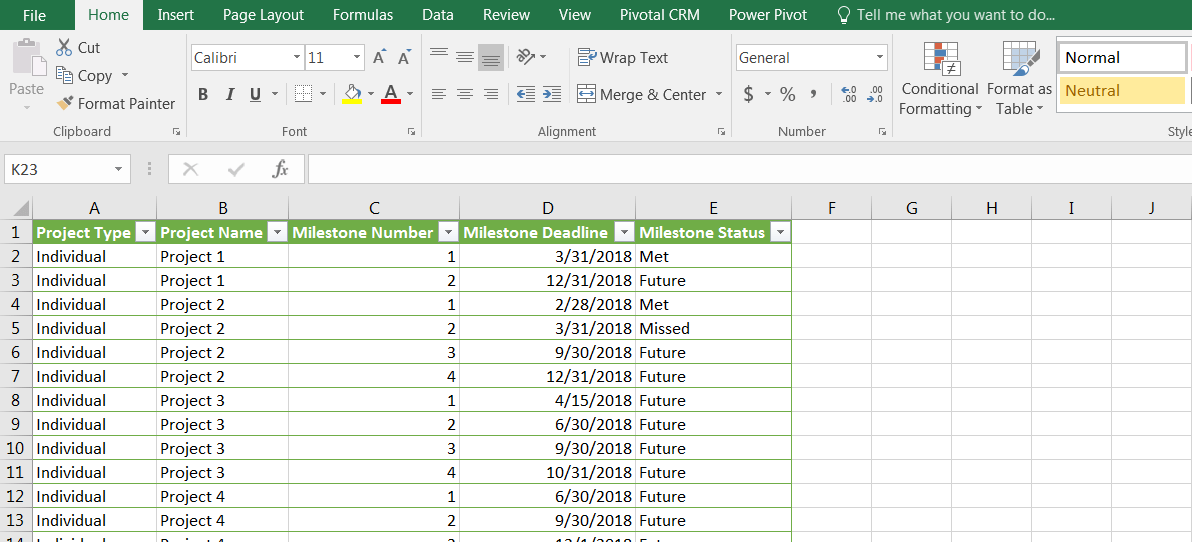
Task: Decrease decimal places
Action: click(x=875, y=94)
